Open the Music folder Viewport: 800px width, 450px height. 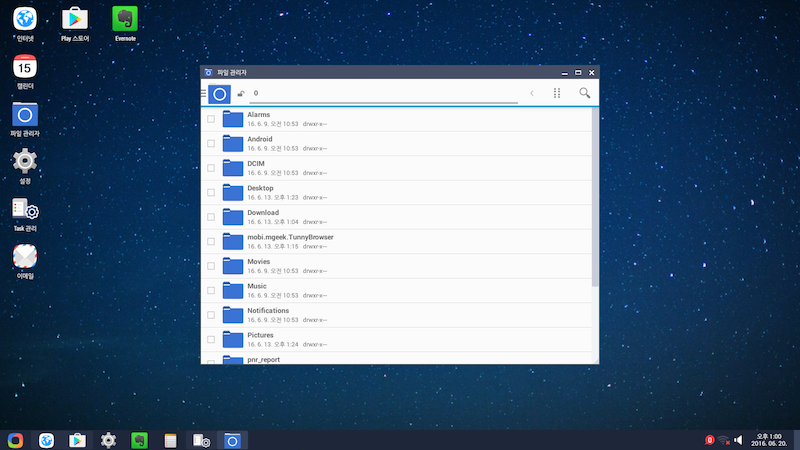[396, 290]
